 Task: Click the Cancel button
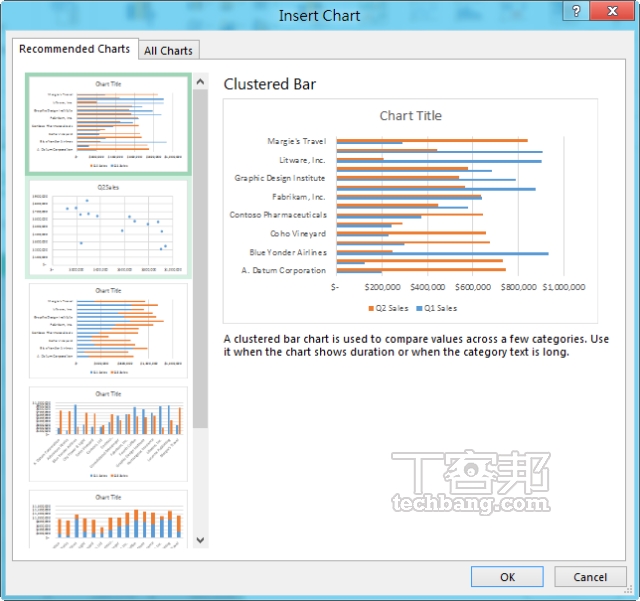pyautogui.click(x=590, y=577)
